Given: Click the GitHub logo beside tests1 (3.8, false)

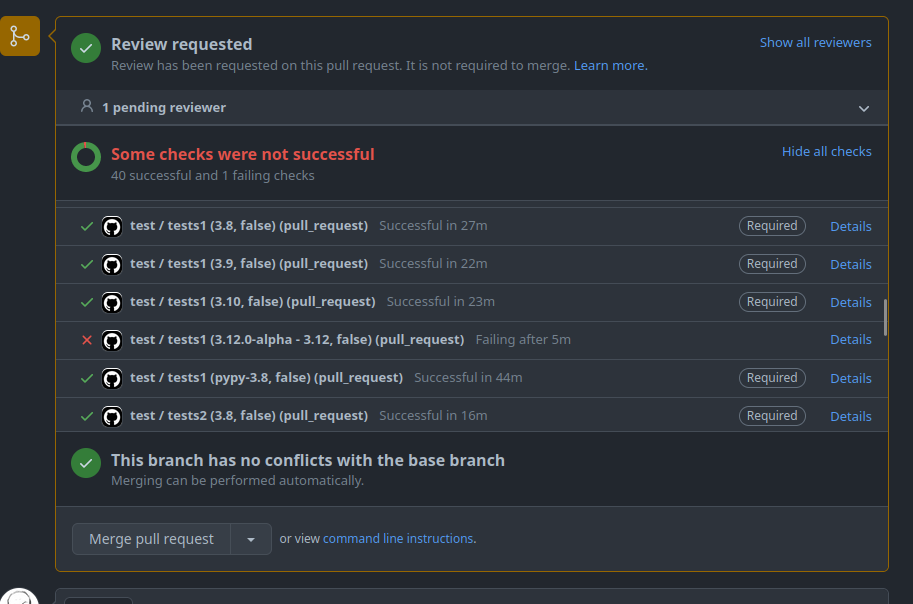Looking at the screenshot, I should (x=112, y=226).
